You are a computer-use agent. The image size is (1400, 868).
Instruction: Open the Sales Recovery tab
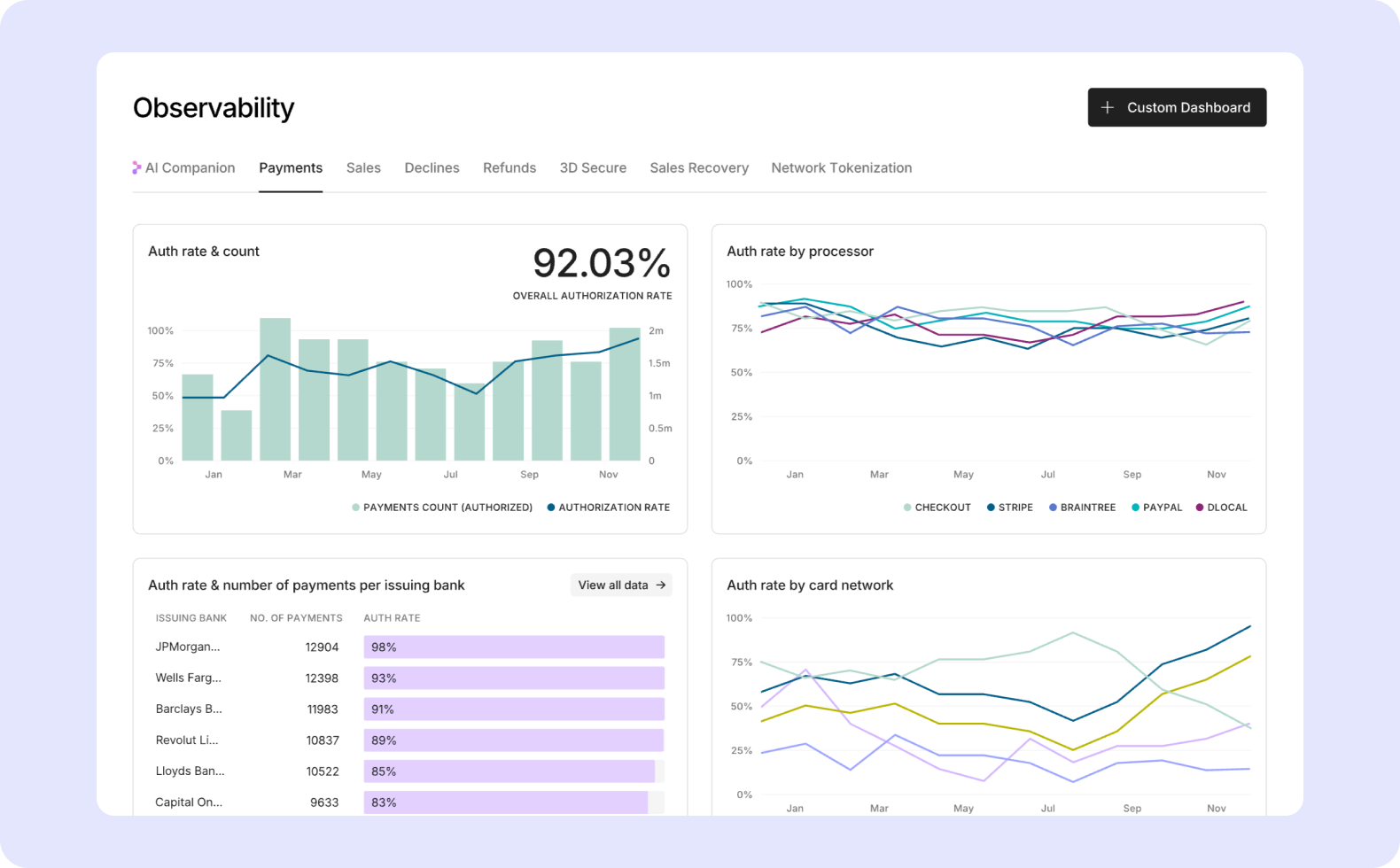pos(699,168)
